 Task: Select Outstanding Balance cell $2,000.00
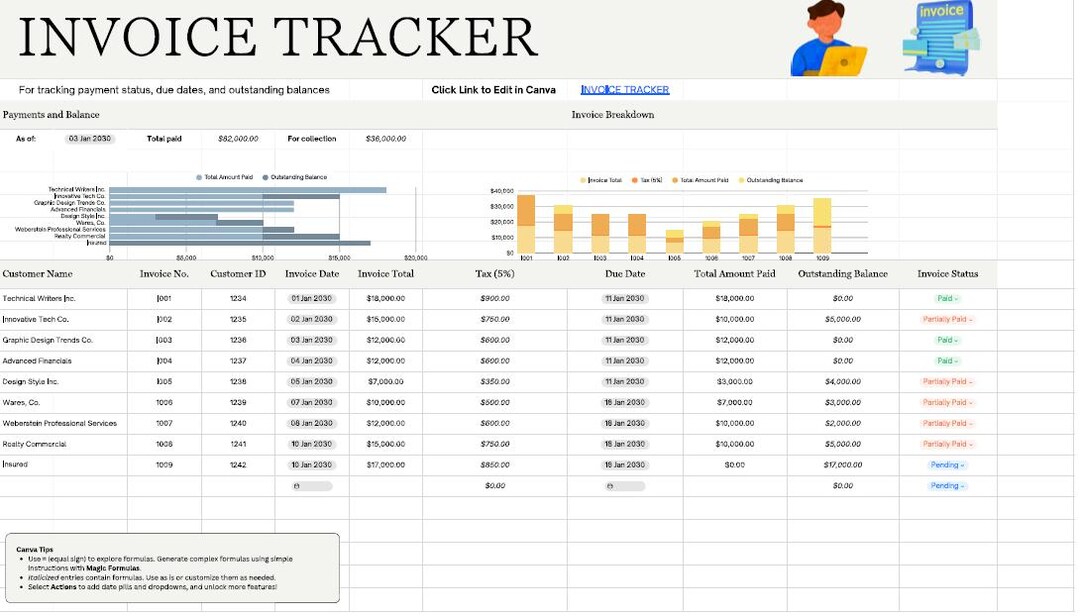click(x=843, y=424)
